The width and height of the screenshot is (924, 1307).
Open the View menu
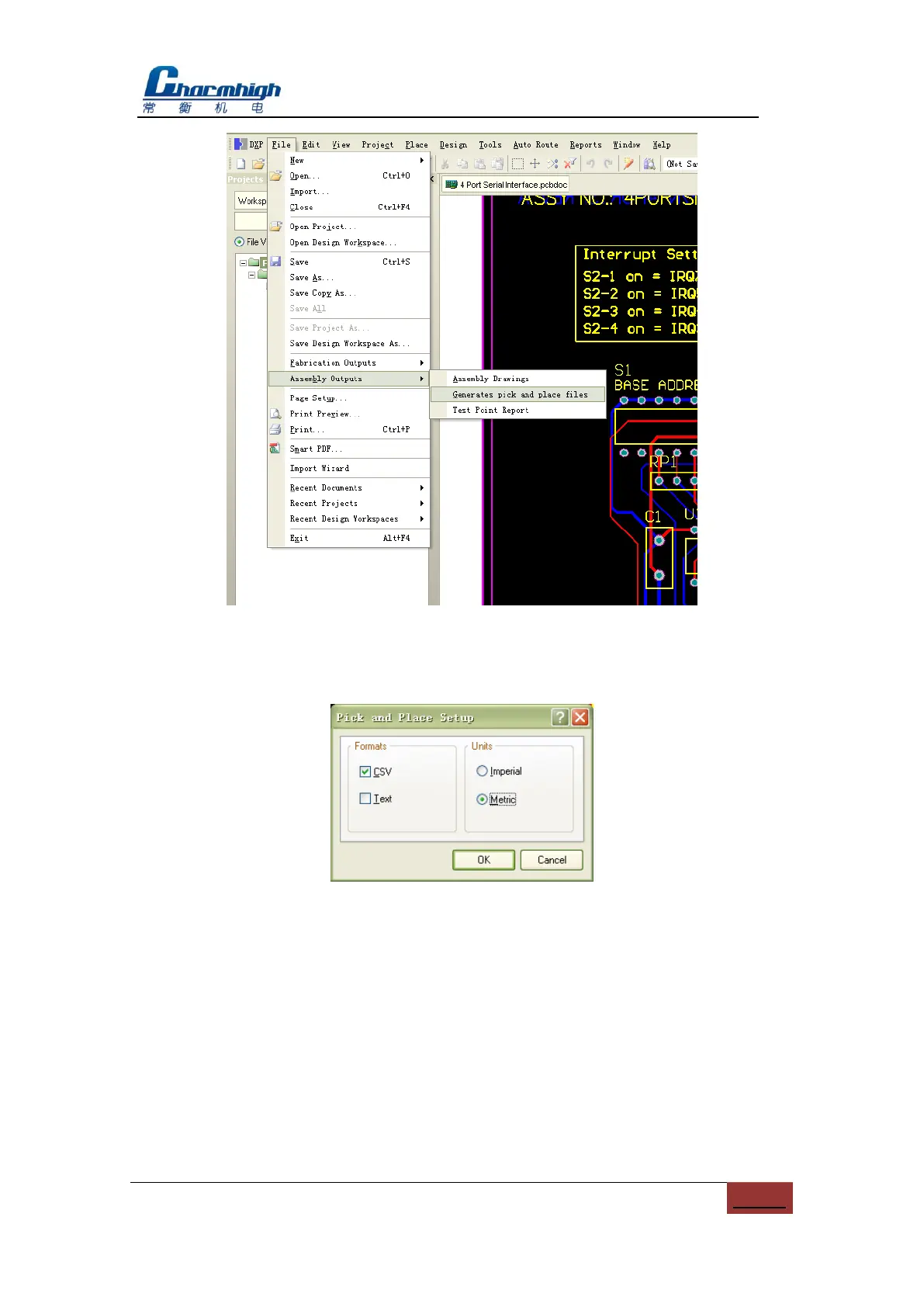(x=341, y=145)
